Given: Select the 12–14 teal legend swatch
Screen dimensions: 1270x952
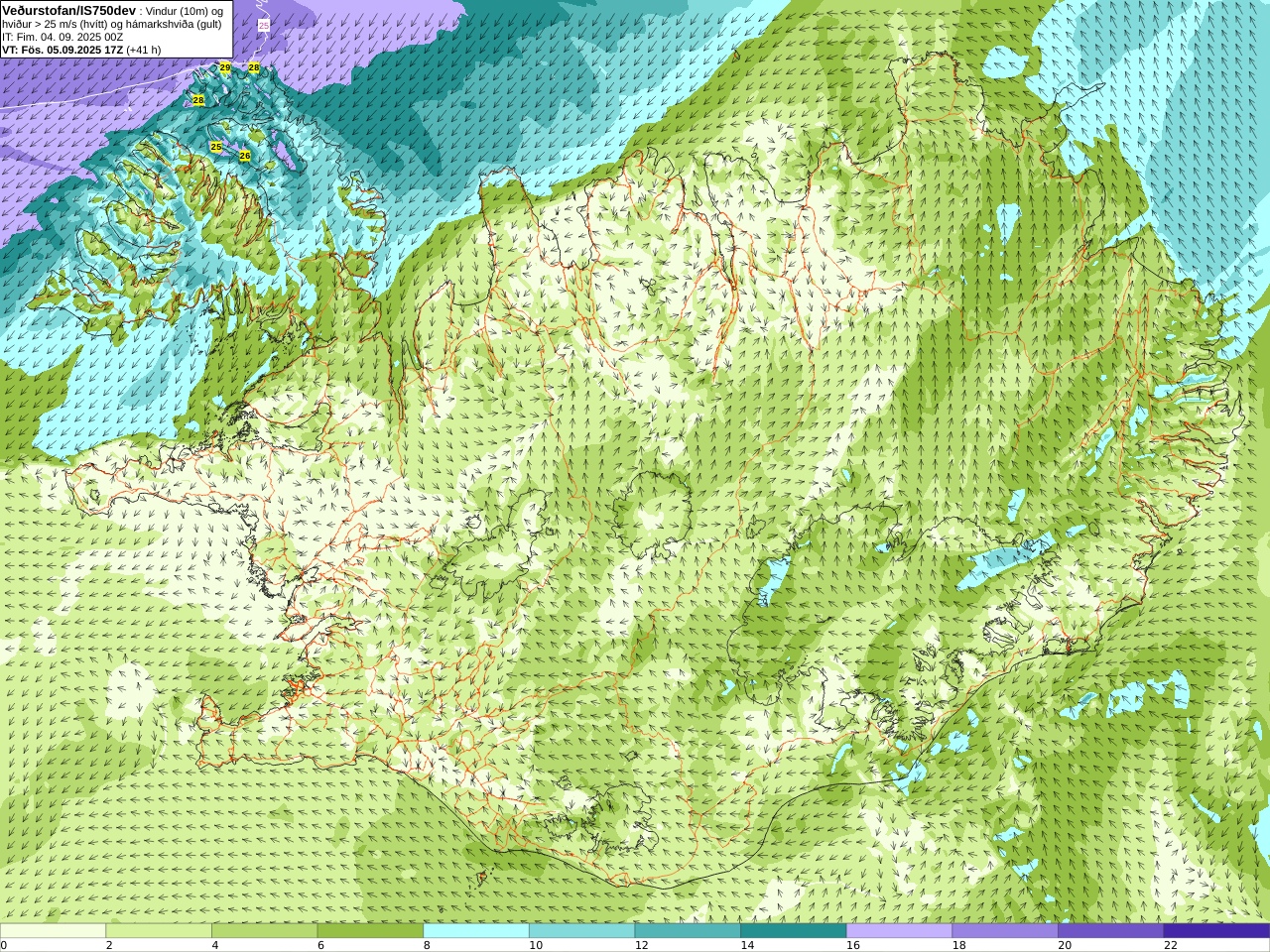Looking at the screenshot, I should (x=688, y=931).
